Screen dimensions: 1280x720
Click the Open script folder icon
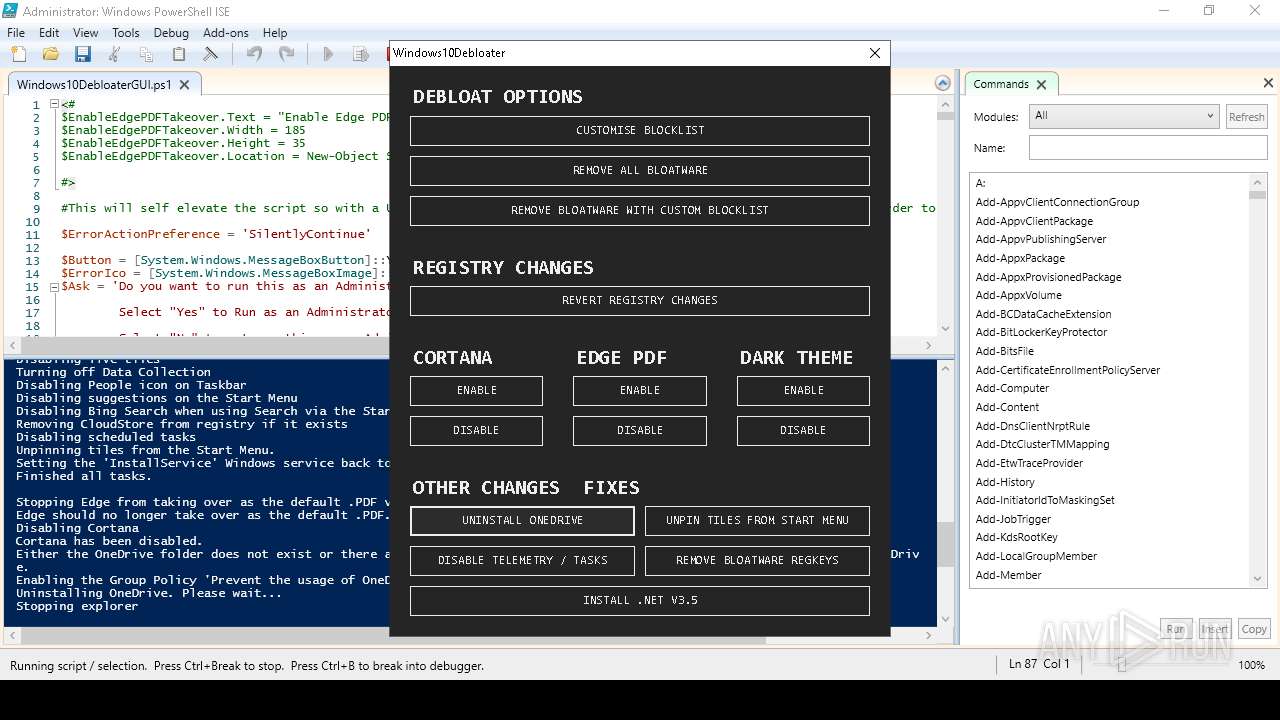[x=51, y=54]
